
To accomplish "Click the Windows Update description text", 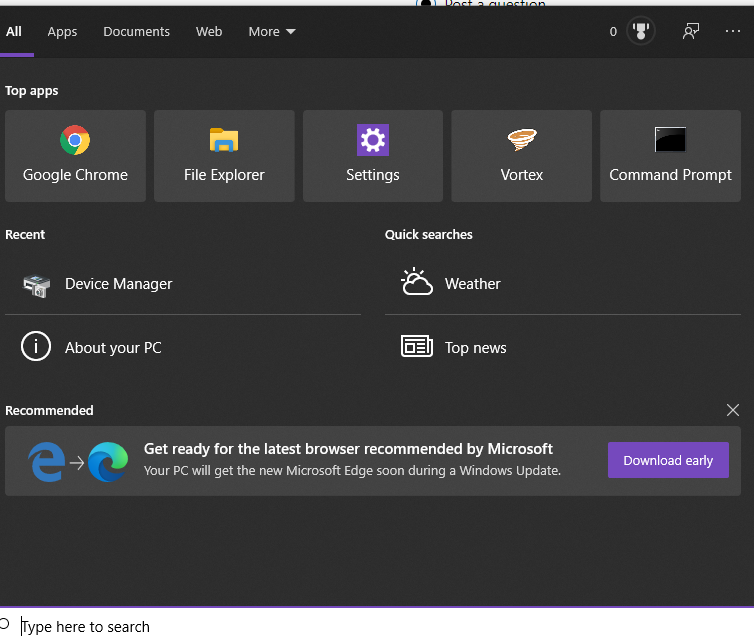I will 352,470.
